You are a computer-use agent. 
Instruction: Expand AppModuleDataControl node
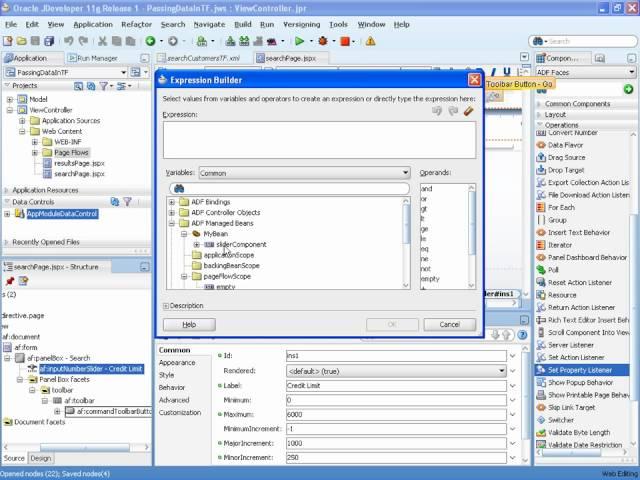click(x=7, y=214)
